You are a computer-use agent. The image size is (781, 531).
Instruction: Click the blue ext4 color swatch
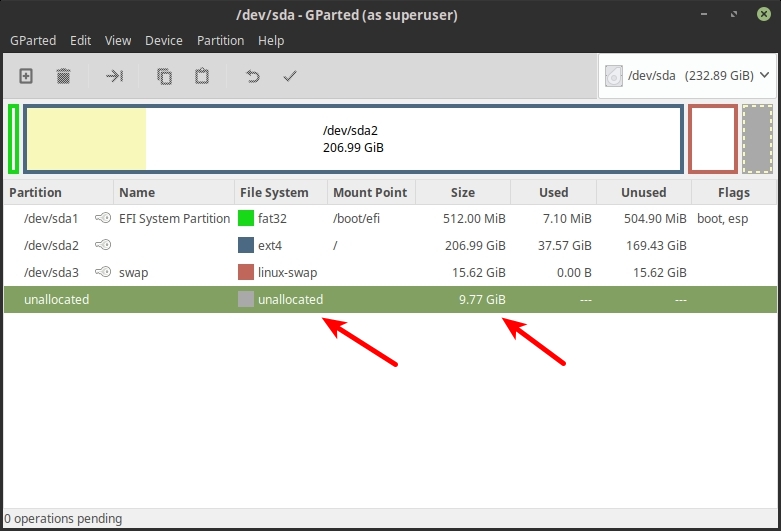coord(246,245)
